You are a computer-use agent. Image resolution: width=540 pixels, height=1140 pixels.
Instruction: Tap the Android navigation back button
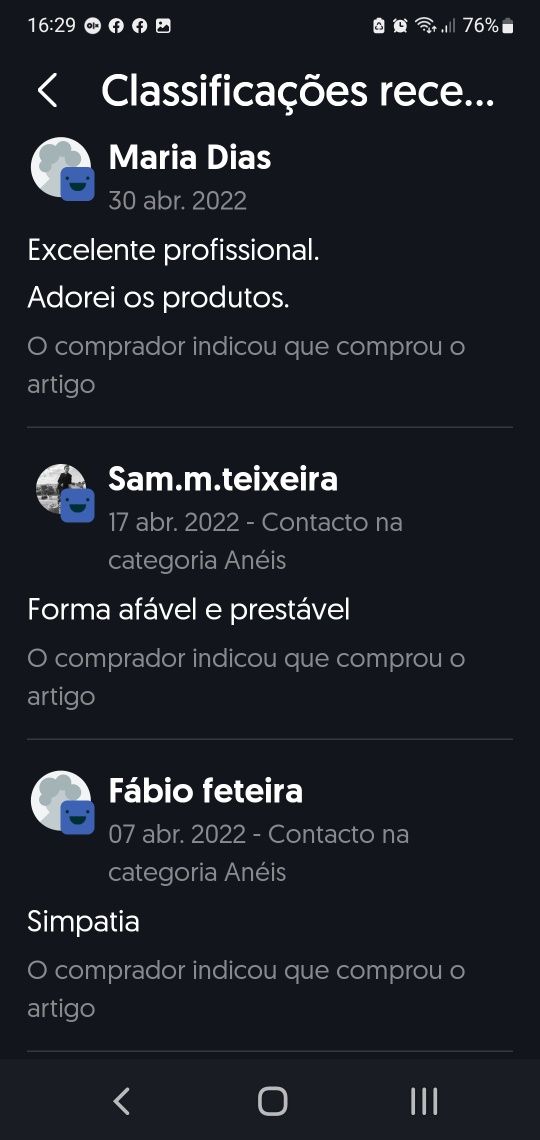[121, 1101]
